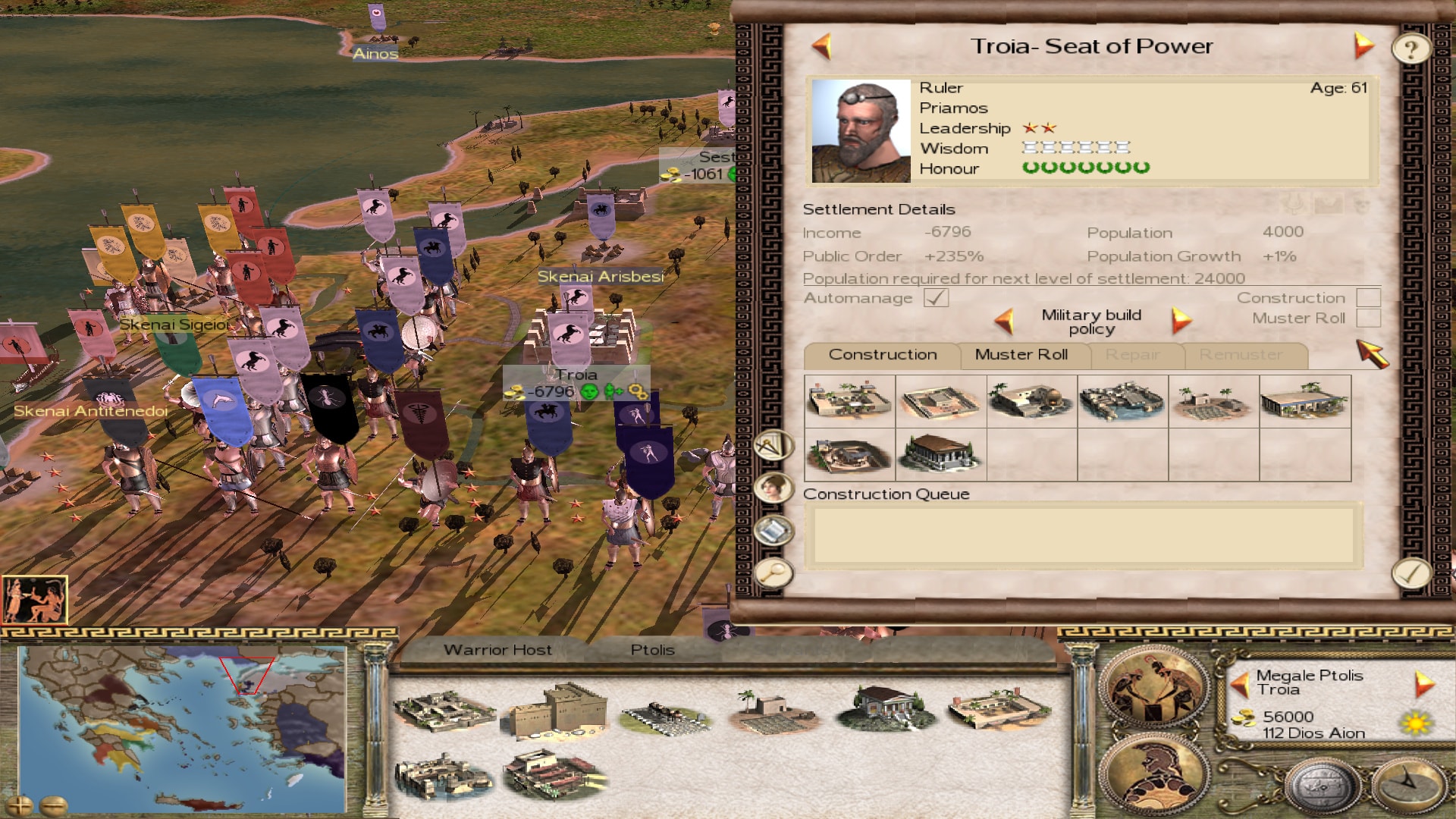1456x819 pixels.
Task: Click Troia settlement label on map
Action: point(576,375)
